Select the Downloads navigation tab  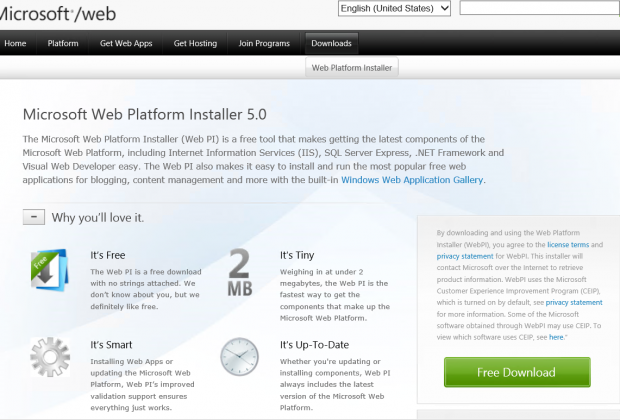tap(331, 43)
